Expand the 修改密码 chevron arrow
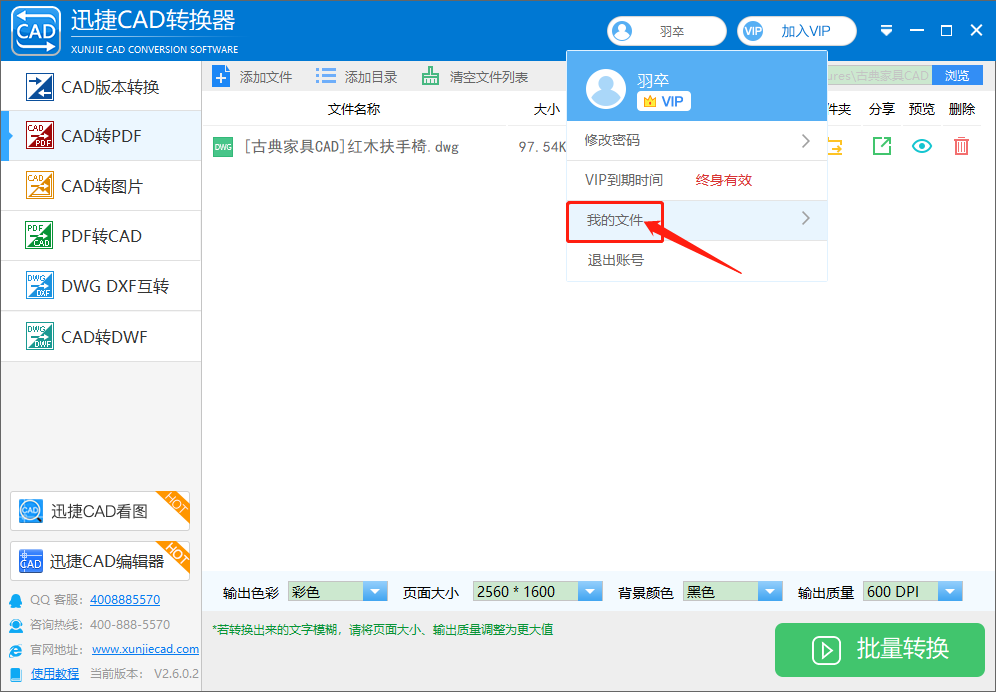The image size is (996, 692). (805, 140)
